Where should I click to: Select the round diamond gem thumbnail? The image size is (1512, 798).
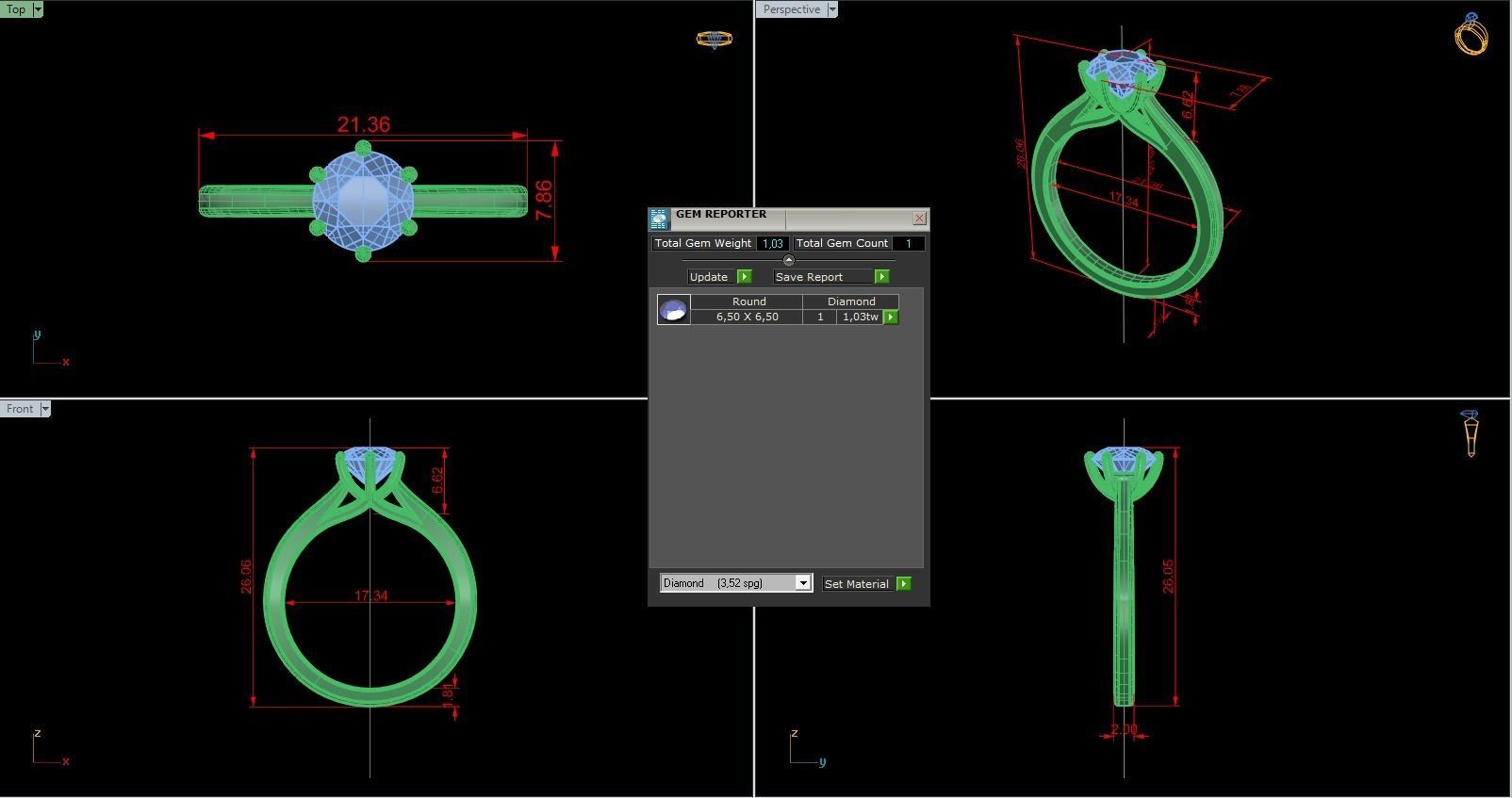pos(673,309)
